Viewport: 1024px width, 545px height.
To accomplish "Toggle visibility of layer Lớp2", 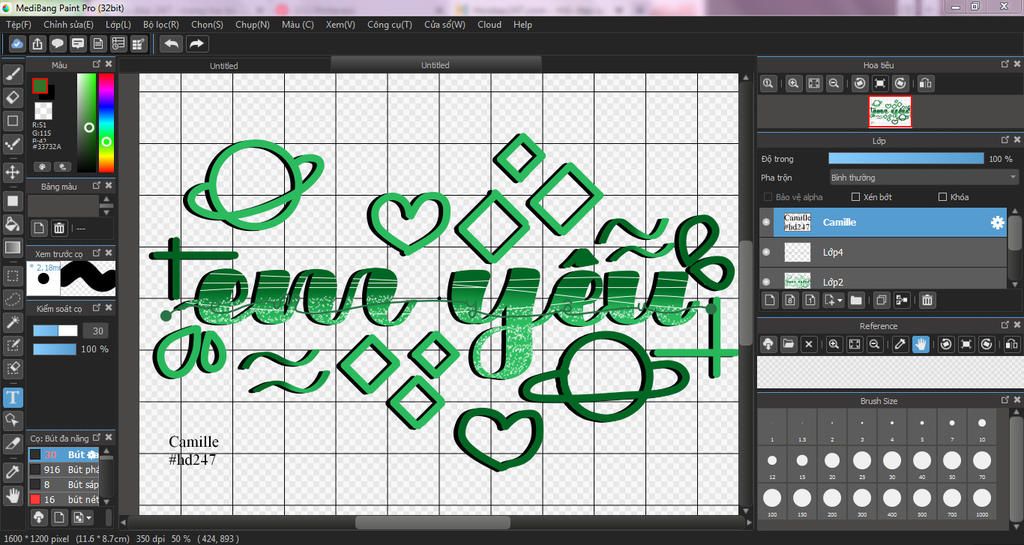I will coord(766,281).
